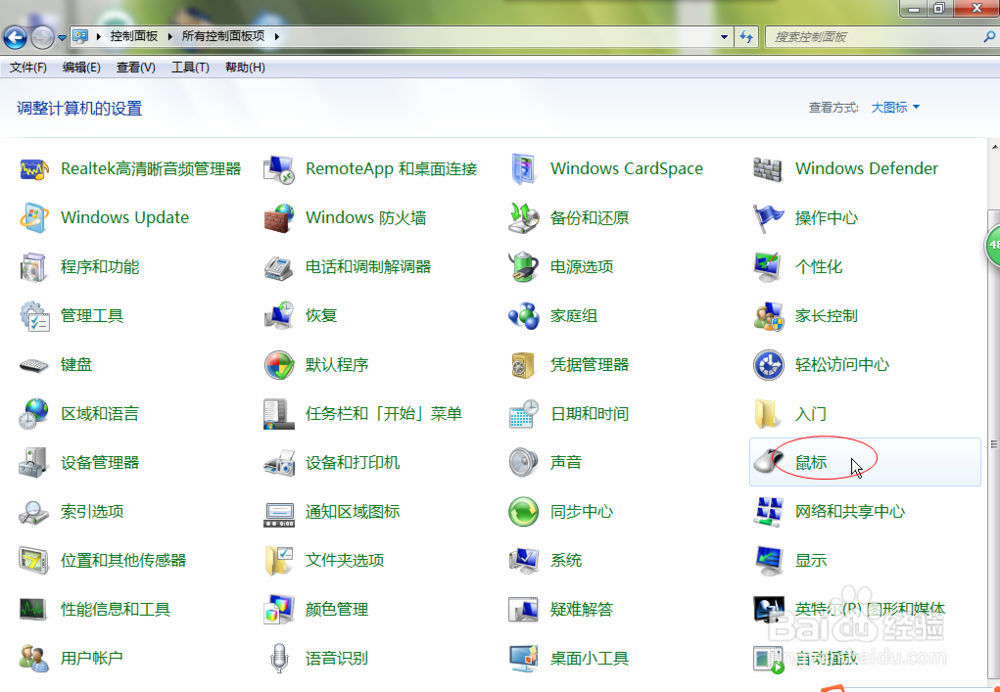The height and width of the screenshot is (692, 1000).
Task: Open the 备份和还原 icon
Action: pos(524,218)
